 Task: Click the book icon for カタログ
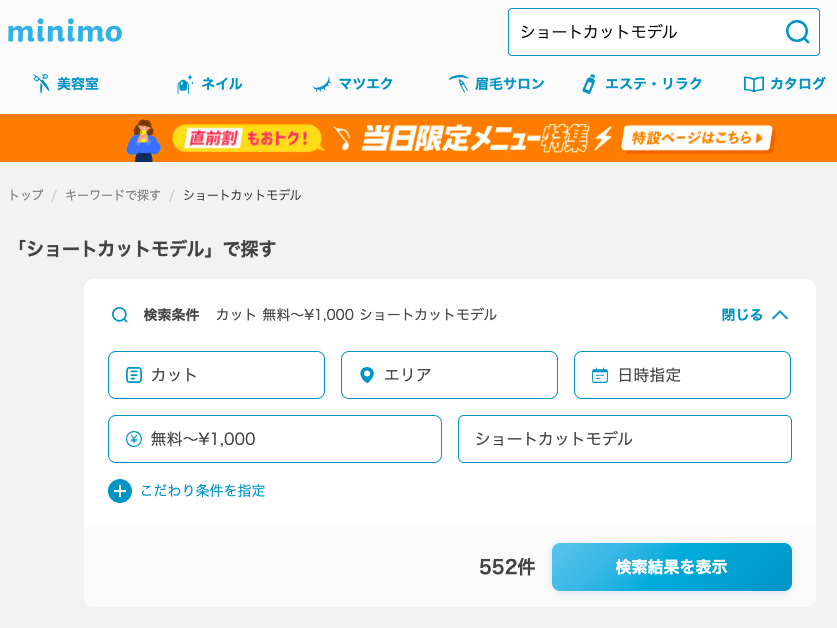(x=753, y=84)
